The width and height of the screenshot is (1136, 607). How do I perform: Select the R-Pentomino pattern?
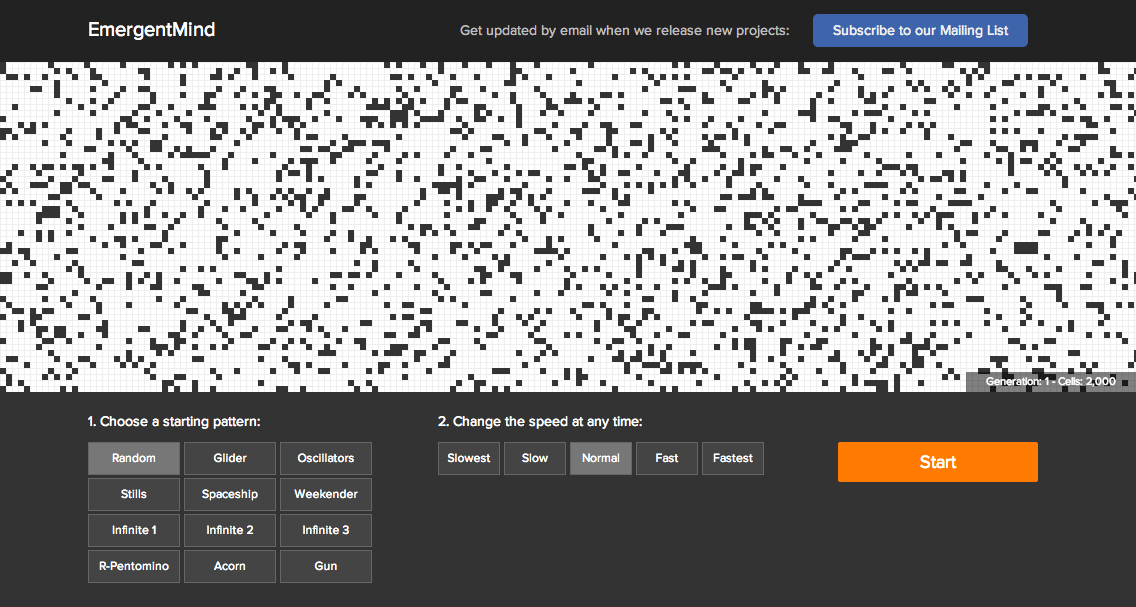134,566
